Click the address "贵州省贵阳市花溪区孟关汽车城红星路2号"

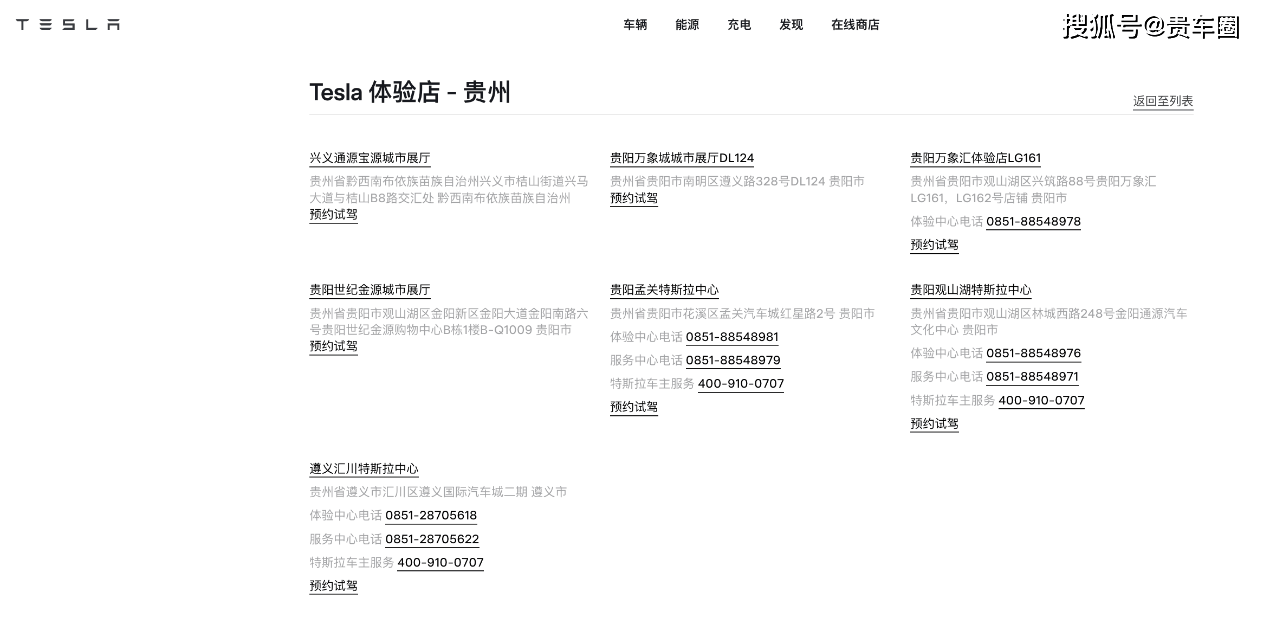click(x=722, y=314)
